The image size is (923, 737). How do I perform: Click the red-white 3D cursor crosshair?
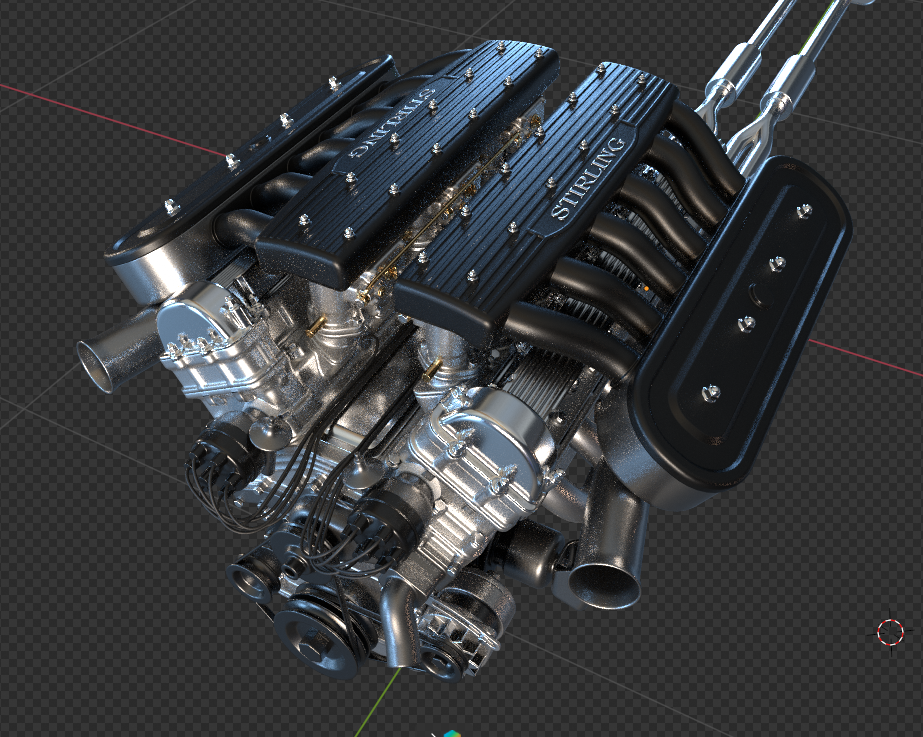891,633
